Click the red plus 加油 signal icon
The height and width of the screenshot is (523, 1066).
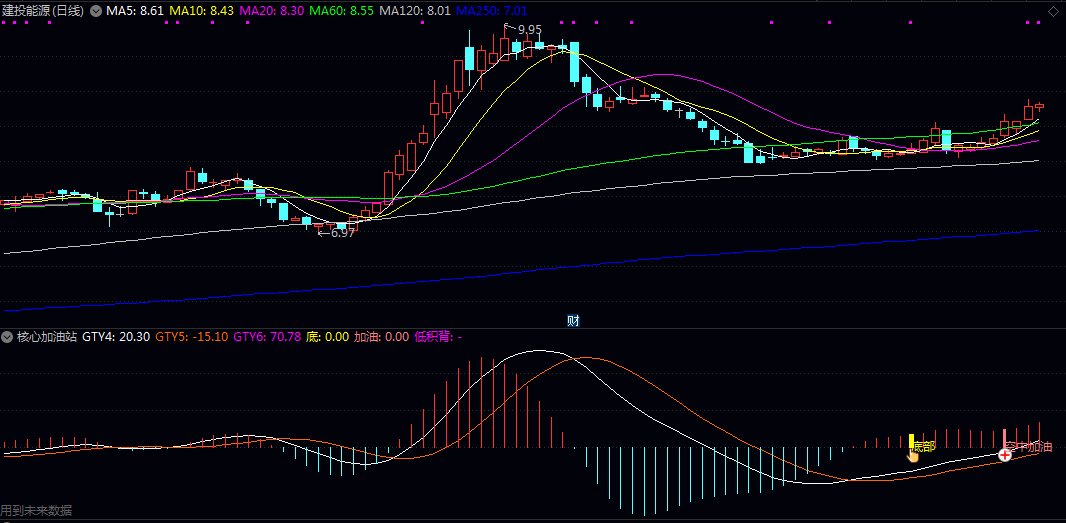pos(1005,455)
